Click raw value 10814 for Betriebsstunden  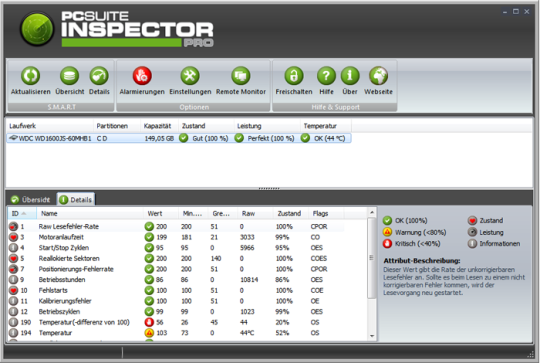[x=249, y=280]
